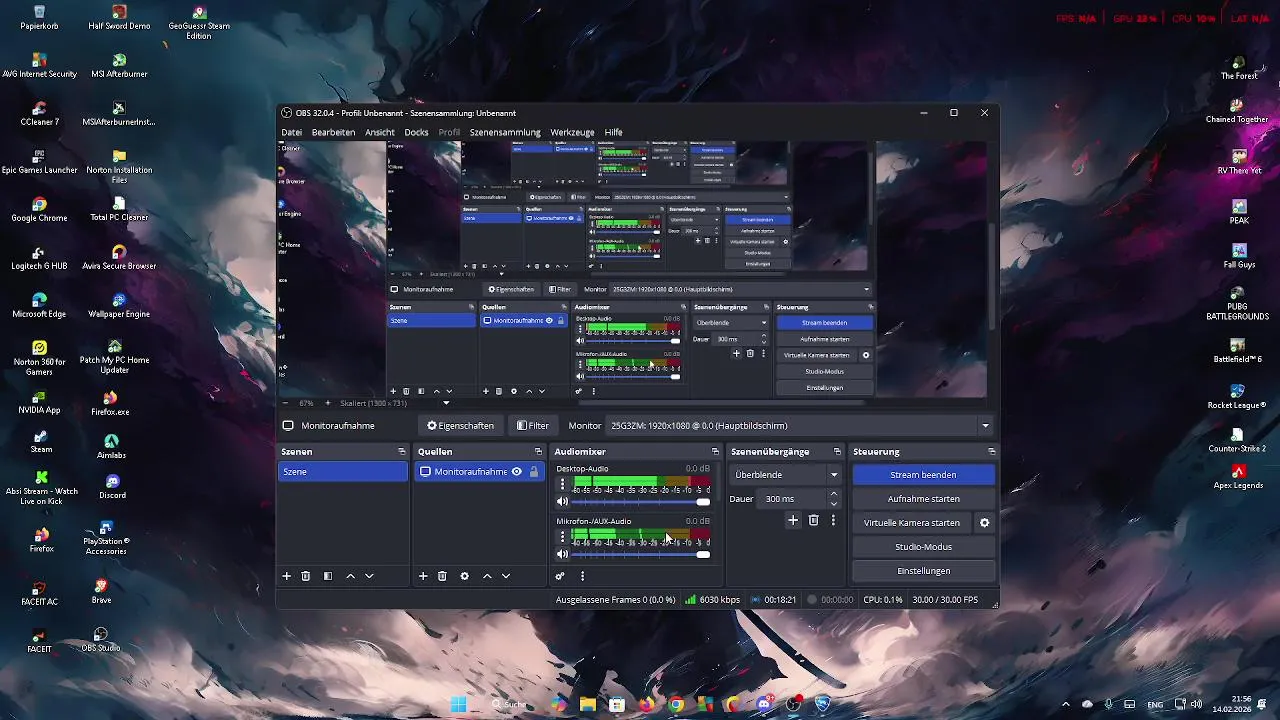Toggle Studio-Modus in the Steuerung dock
1280x720 pixels.
tap(923, 547)
